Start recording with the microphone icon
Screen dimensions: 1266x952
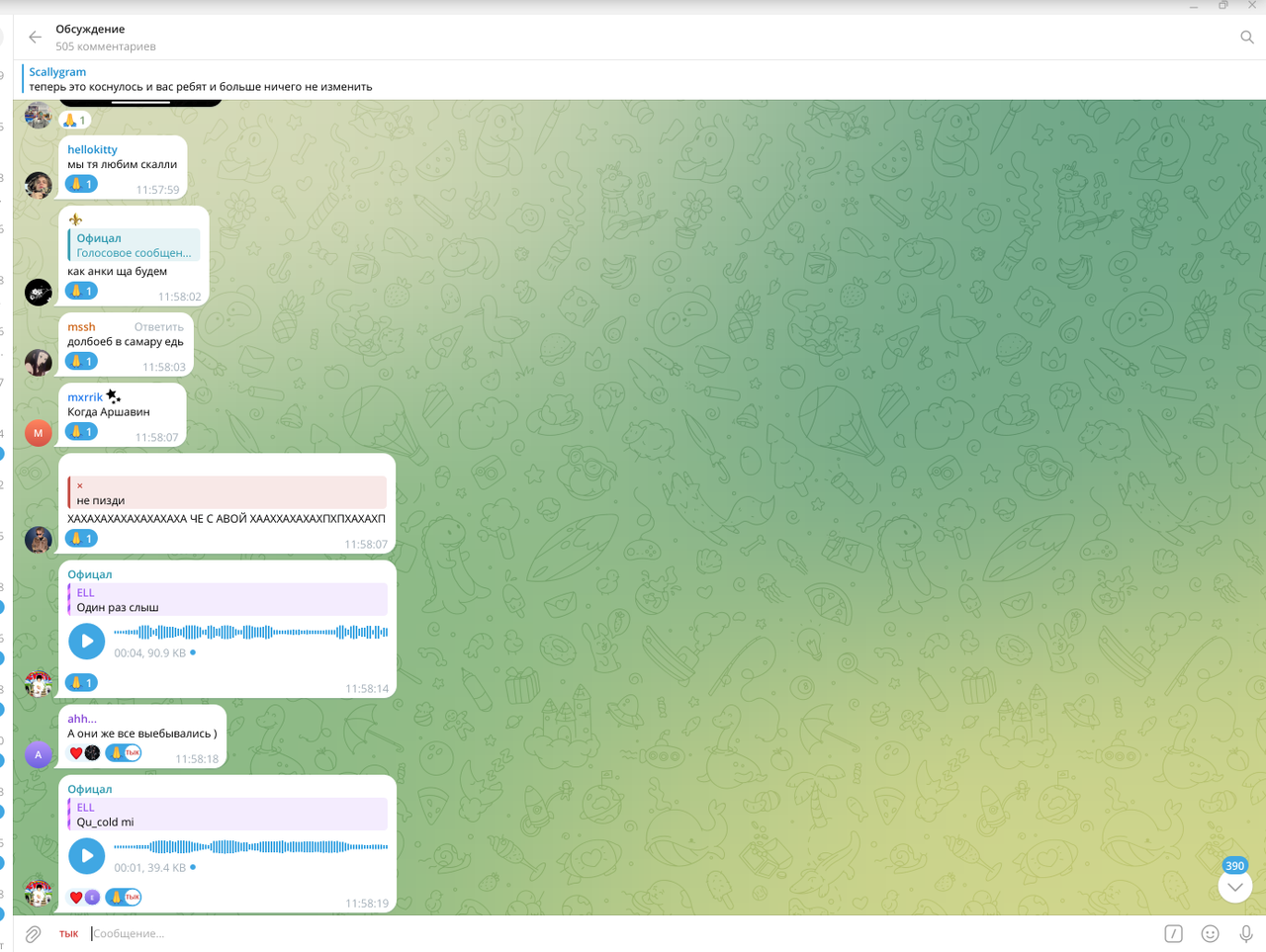tap(1246, 933)
